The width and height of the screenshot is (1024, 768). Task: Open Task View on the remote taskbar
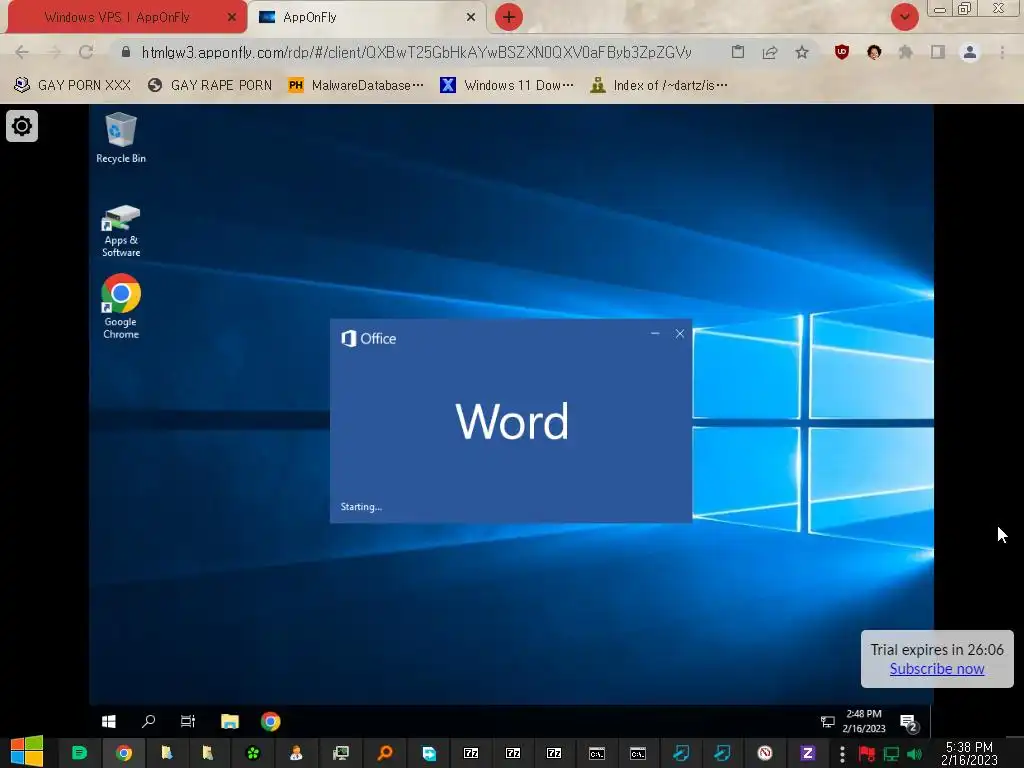(188, 721)
